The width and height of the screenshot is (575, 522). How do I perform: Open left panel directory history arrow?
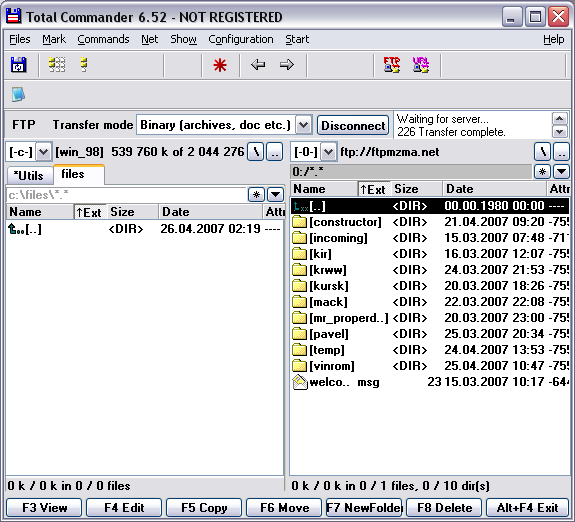276,195
